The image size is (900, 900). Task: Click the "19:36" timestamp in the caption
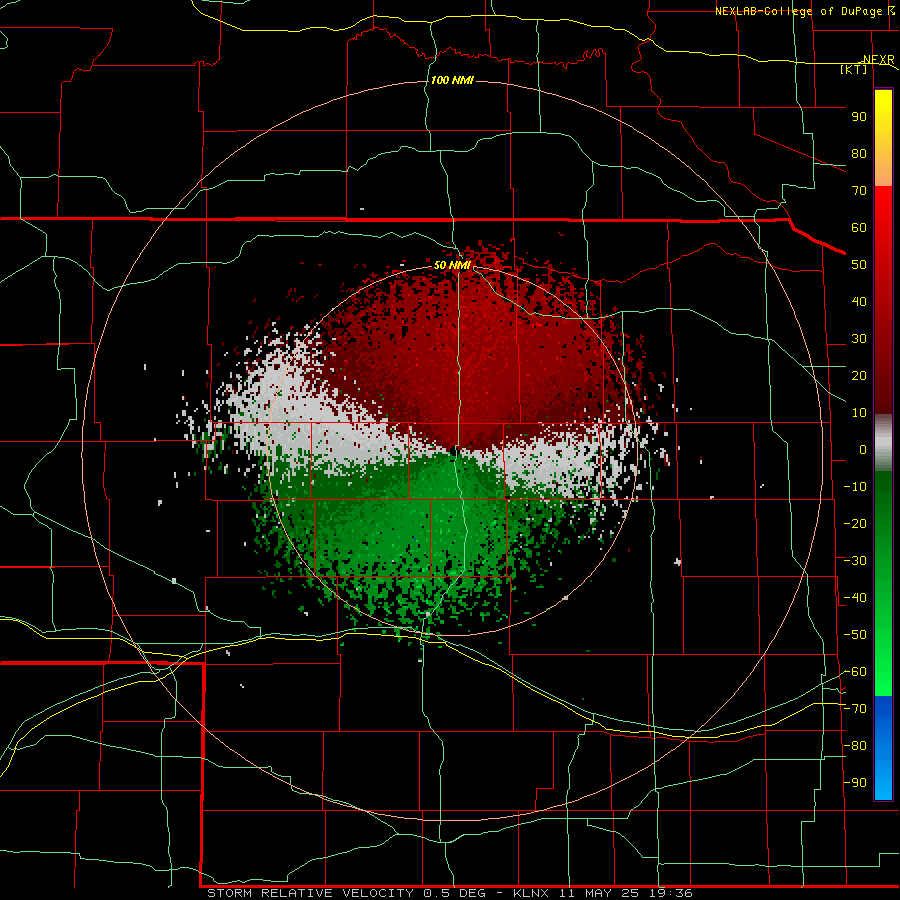[671, 893]
